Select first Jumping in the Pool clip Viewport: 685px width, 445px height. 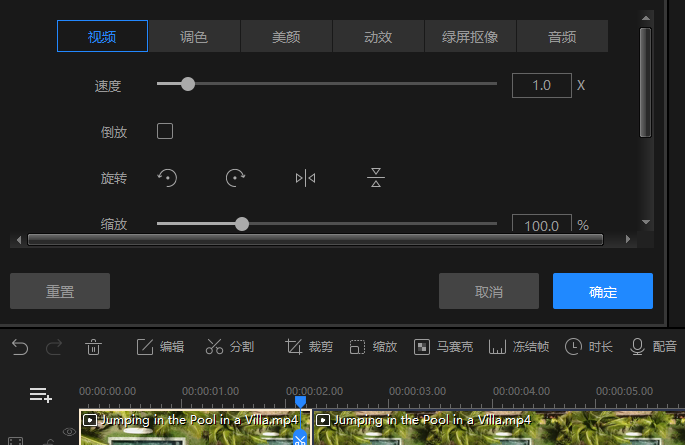click(x=195, y=427)
